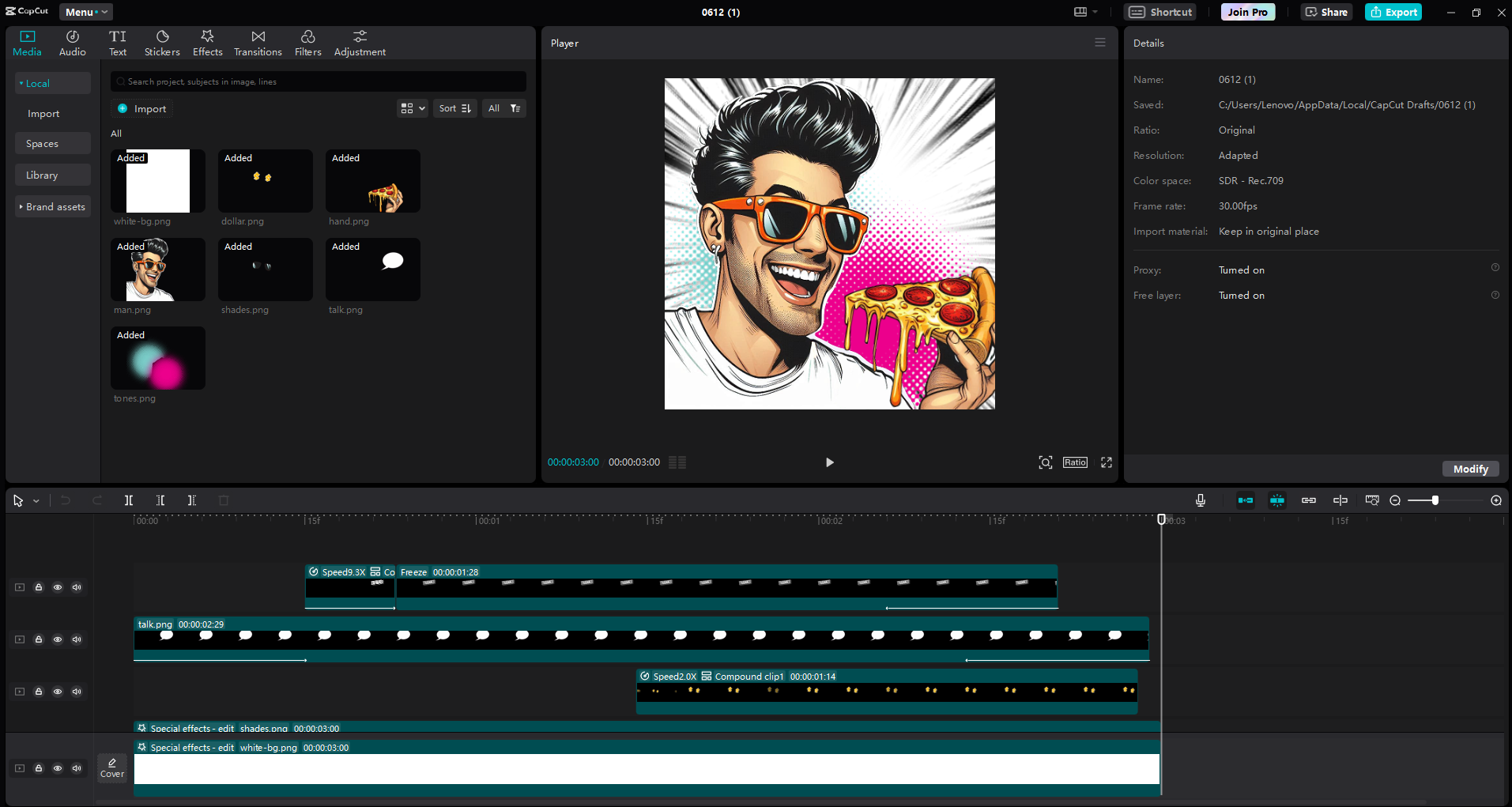The height and width of the screenshot is (807, 1512).
Task: Lock the white-bg.png main track
Action: coord(39,768)
